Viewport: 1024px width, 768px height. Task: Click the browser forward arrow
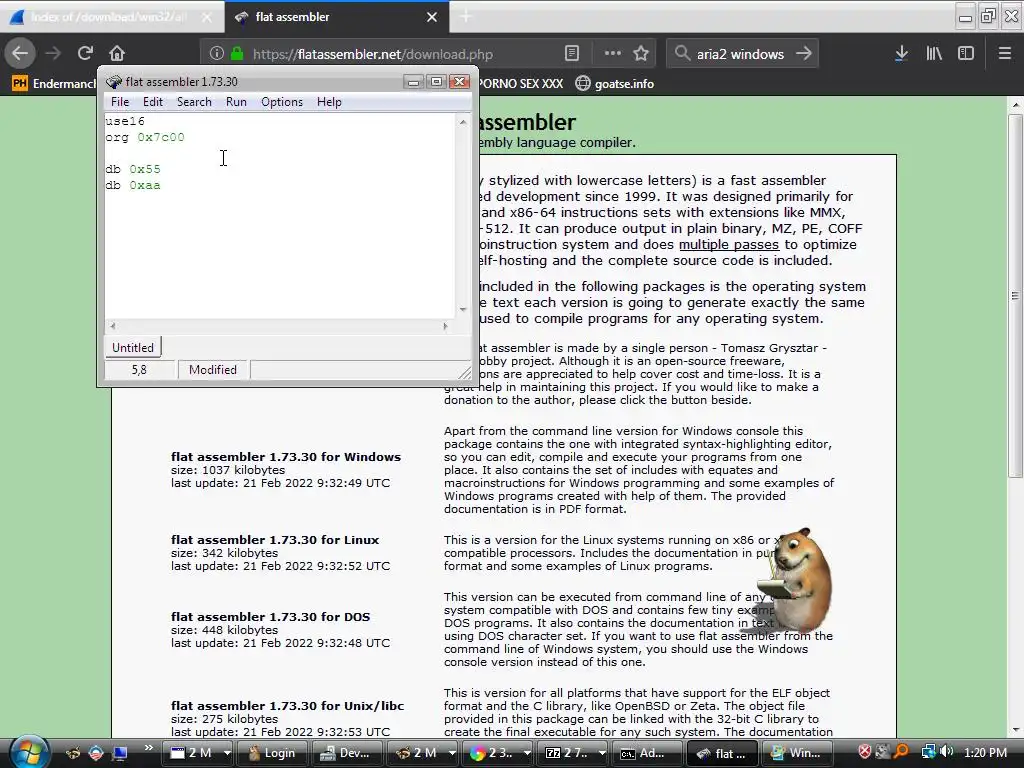click(53, 53)
